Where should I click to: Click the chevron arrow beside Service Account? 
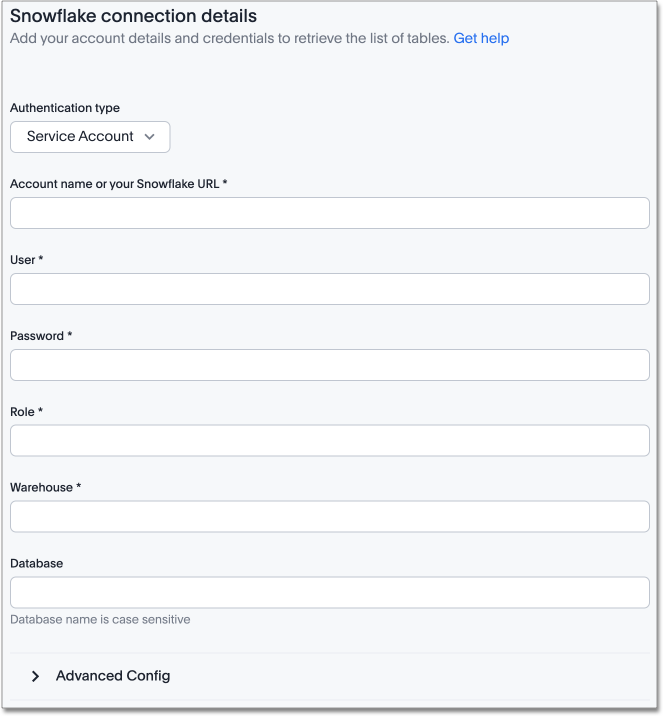(150, 137)
